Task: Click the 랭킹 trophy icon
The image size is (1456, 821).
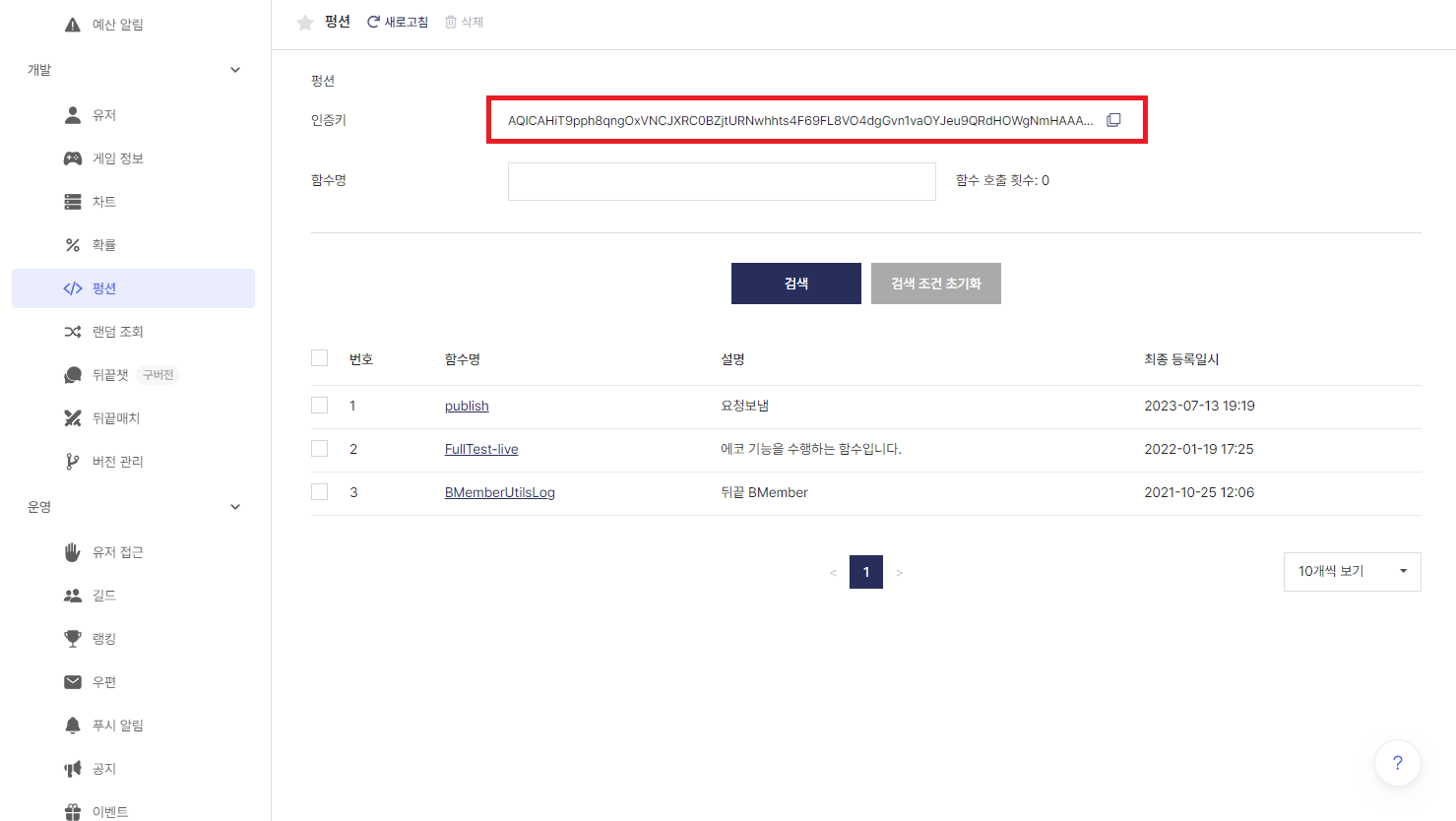Action: (73, 639)
